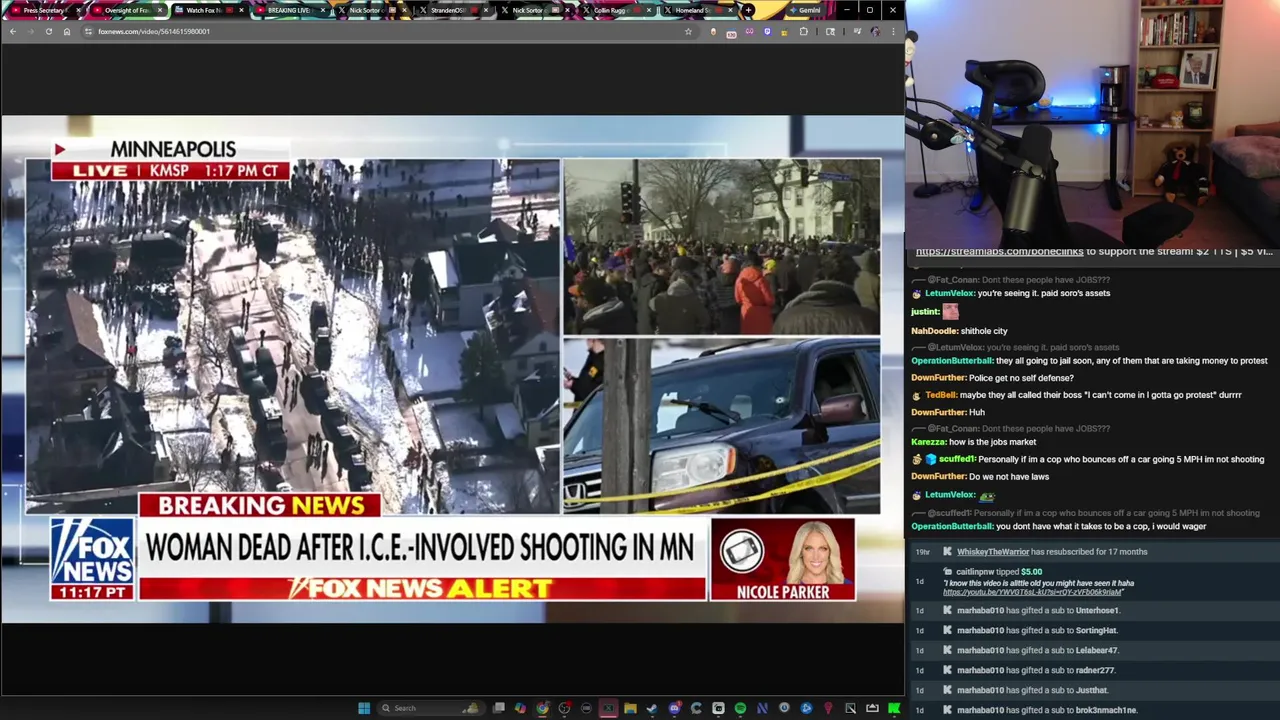This screenshot has height=720, width=1280.
Task: Open the browser profile avatar
Action: pos(875,31)
